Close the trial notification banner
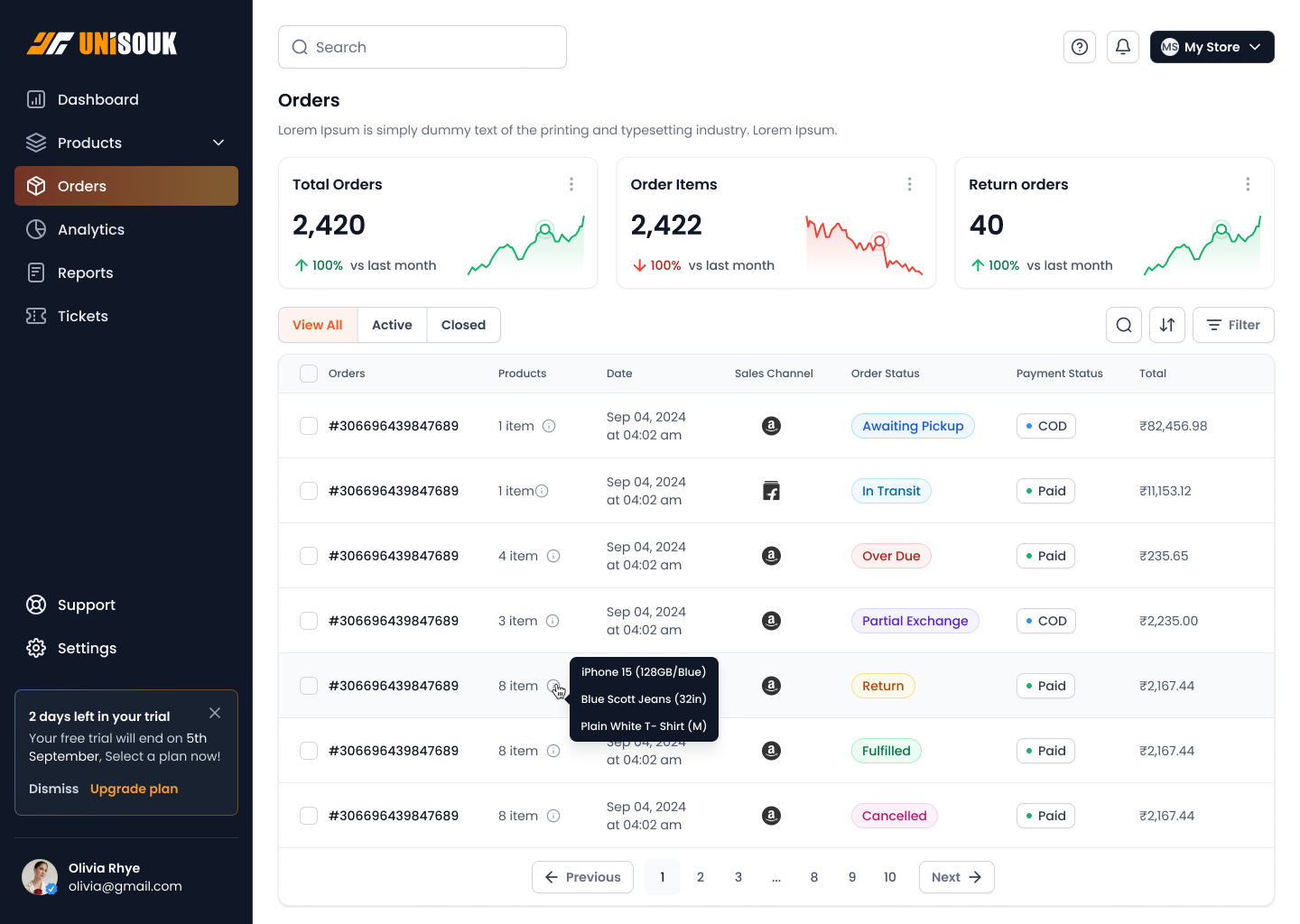Image resolution: width=1300 pixels, height=924 pixels. point(215,713)
